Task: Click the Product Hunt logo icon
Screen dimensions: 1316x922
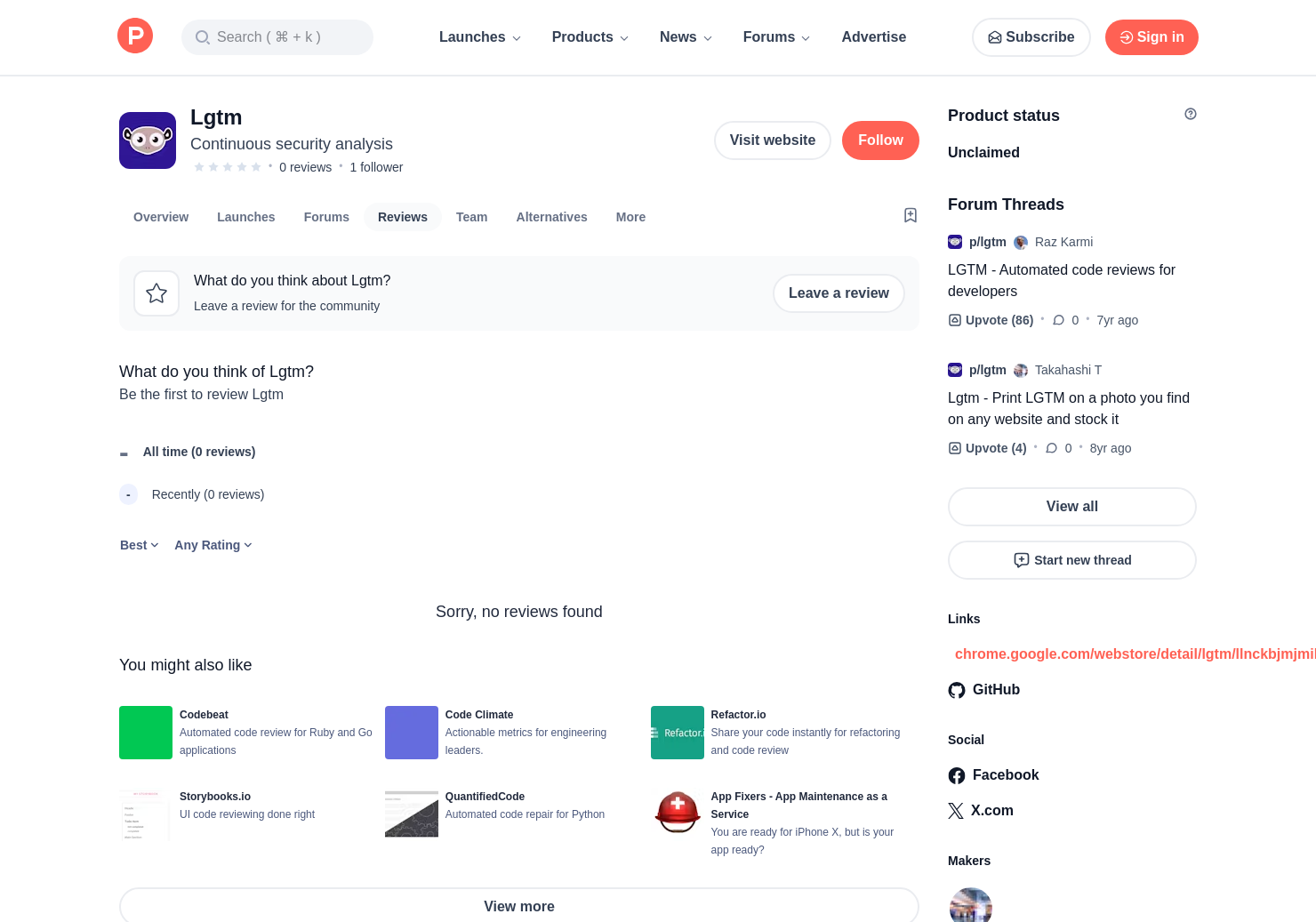Action: (135, 36)
